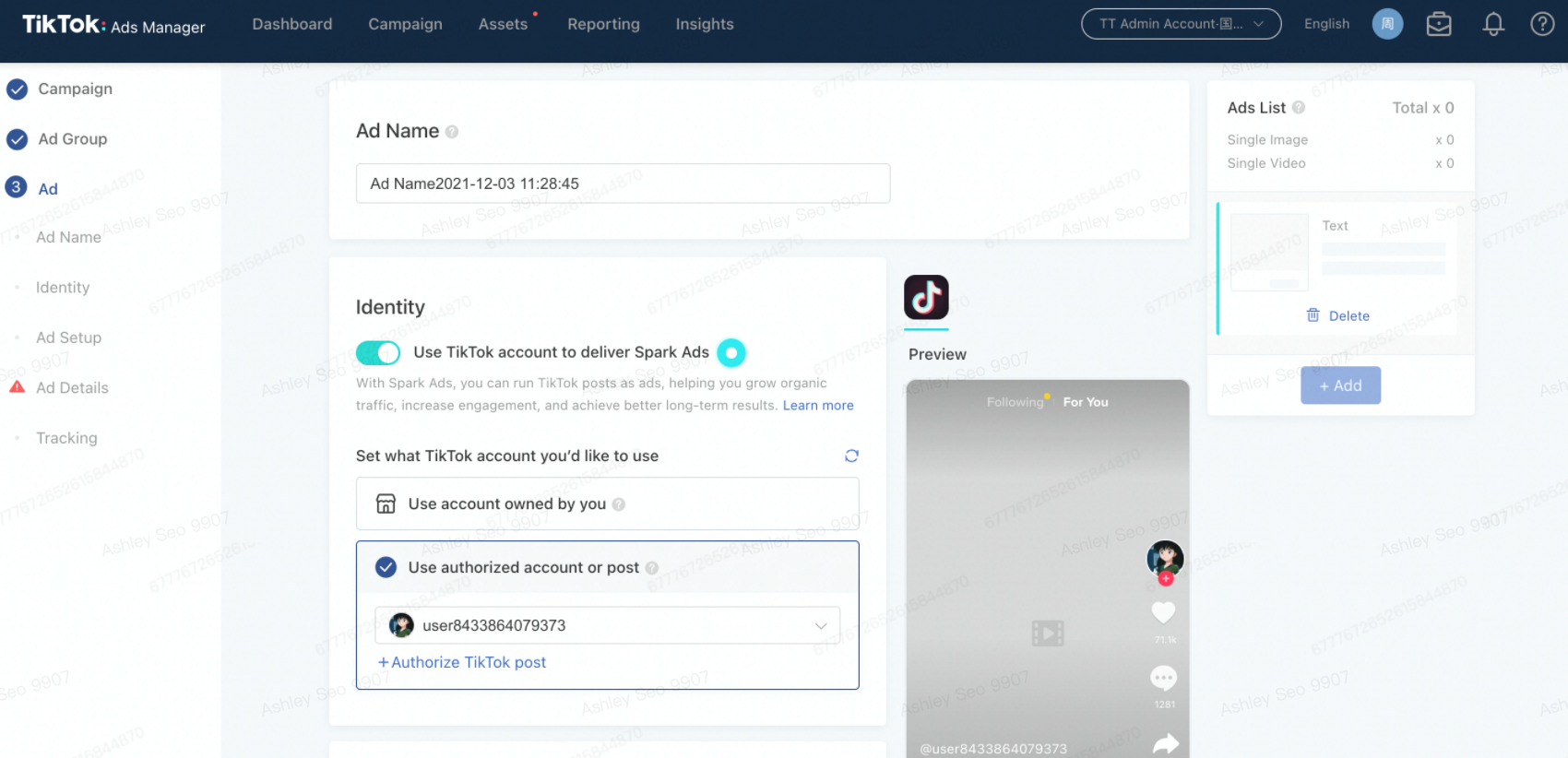Image resolution: width=1568 pixels, height=758 pixels.
Task: Jump to Ad Name section in sidebar
Action: point(68,237)
